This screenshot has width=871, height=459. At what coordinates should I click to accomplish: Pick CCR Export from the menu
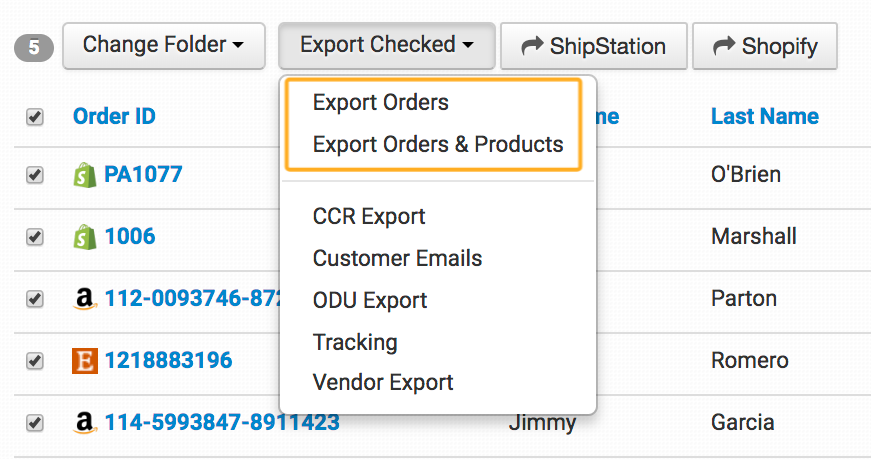[x=369, y=217]
